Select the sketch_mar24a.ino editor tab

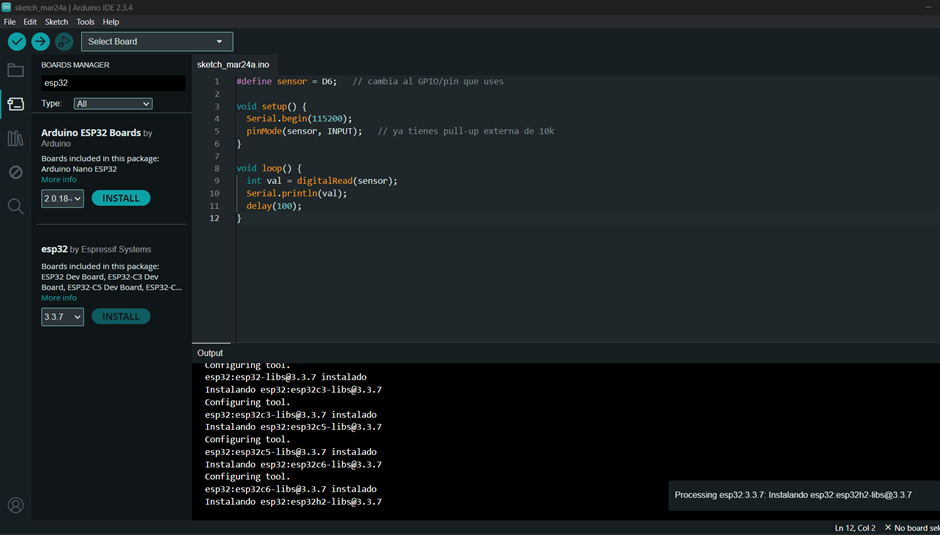pyautogui.click(x=233, y=64)
